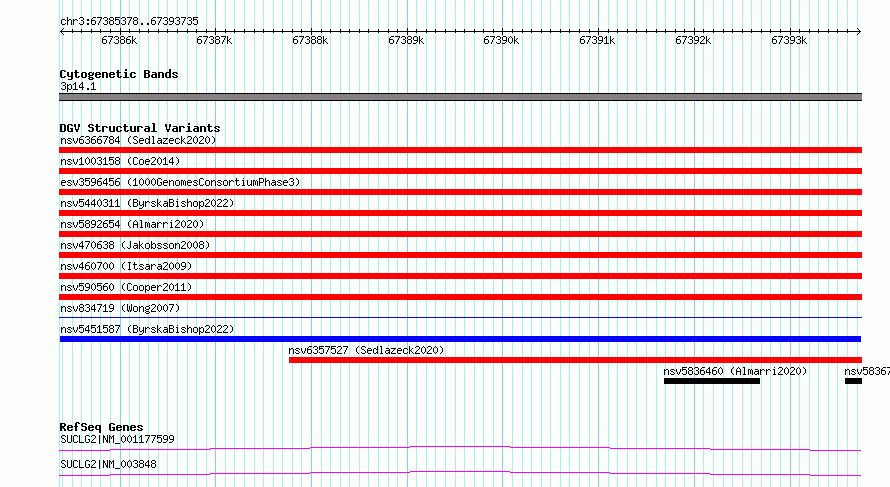Open variant nsv5451587 (ByrskaBishop2022) label
The height and width of the screenshot is (487, 890).
(x=147, y=329)
